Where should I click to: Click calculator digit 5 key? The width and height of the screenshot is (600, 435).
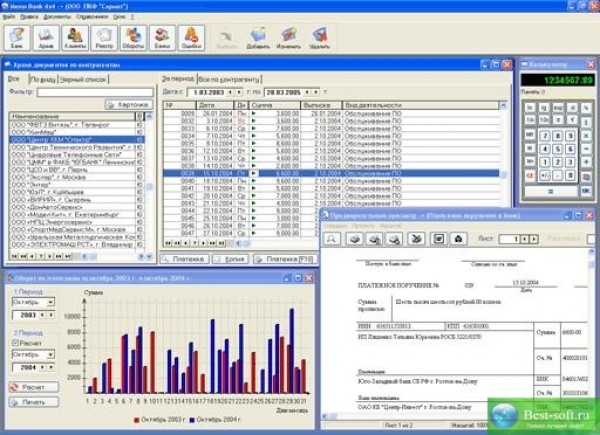click(558, 148)
